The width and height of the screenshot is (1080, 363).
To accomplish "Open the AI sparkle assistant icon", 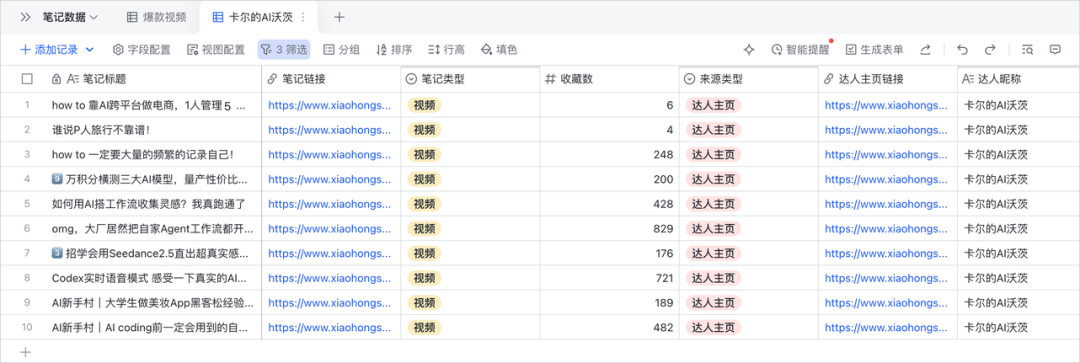I will (749, 50).
